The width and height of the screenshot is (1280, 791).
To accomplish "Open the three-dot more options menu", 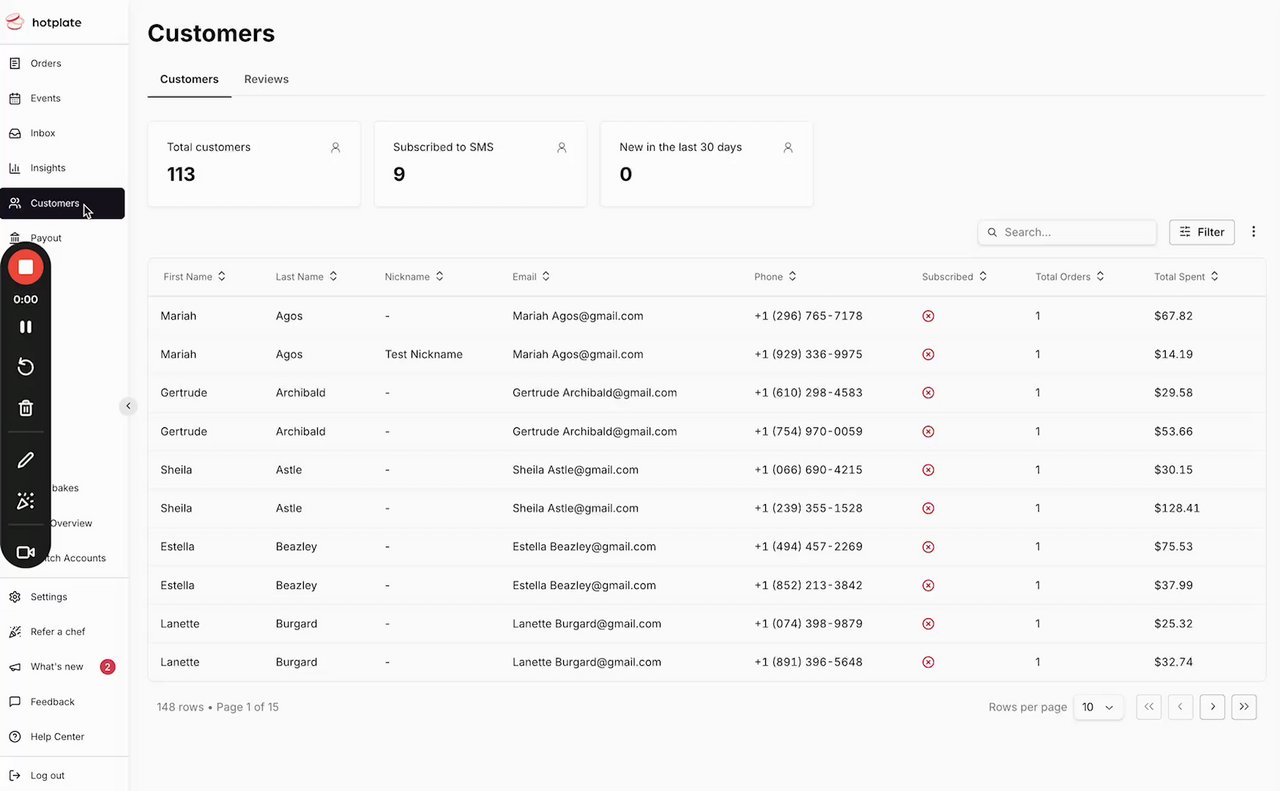I will click(x=1253, y=232).
